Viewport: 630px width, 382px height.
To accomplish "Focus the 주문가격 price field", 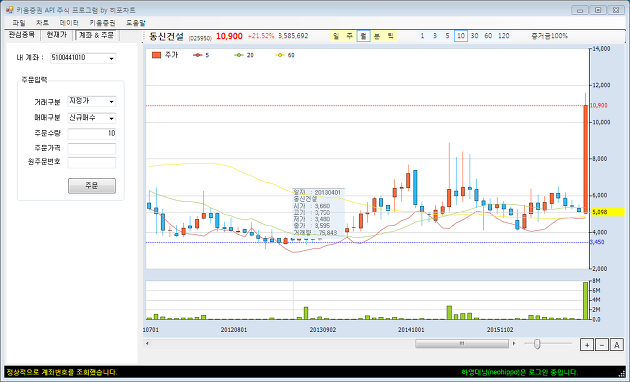I will point(92,149).
